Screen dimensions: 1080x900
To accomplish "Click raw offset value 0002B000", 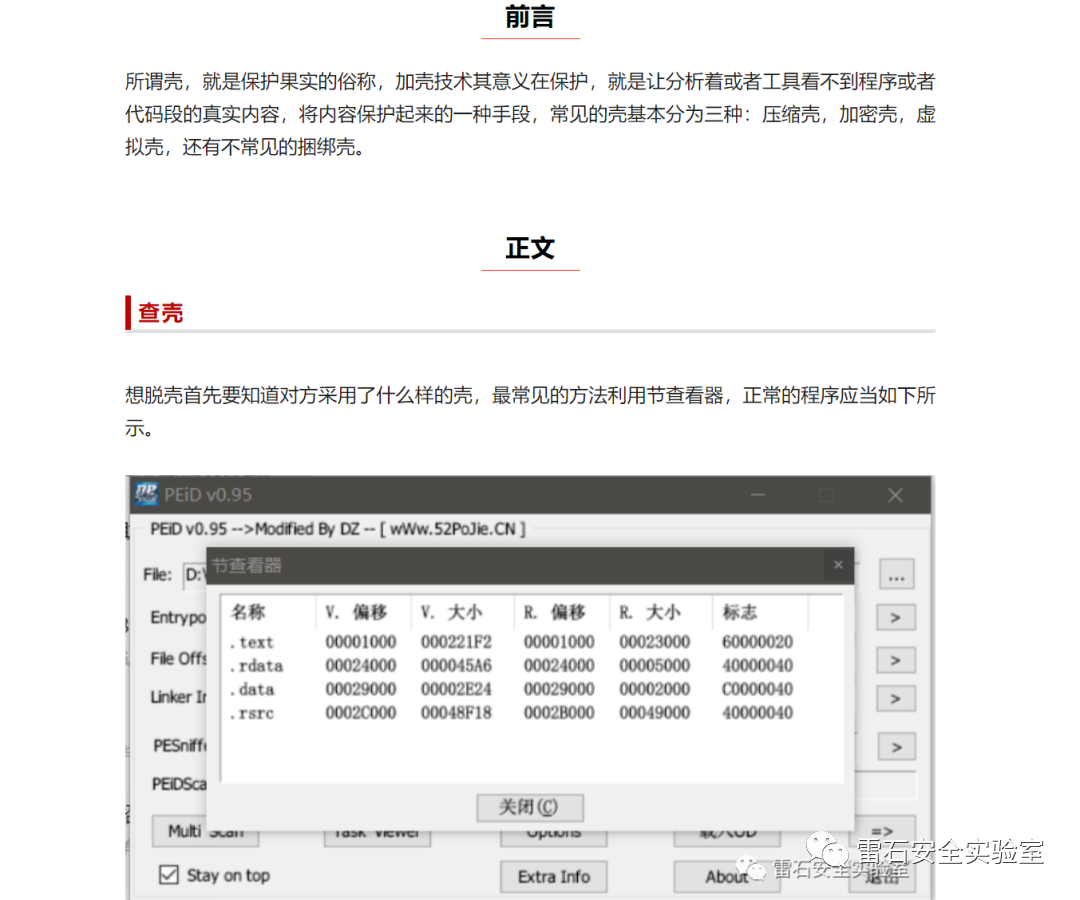I will click(x=559, y=712).
